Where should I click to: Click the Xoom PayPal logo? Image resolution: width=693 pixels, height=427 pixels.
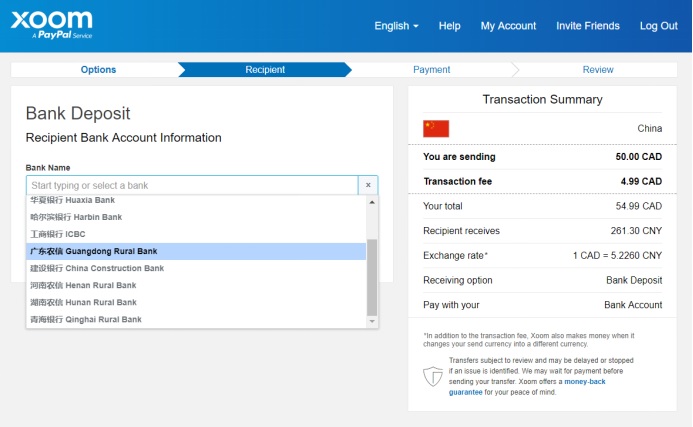click(x=52, y=25)
